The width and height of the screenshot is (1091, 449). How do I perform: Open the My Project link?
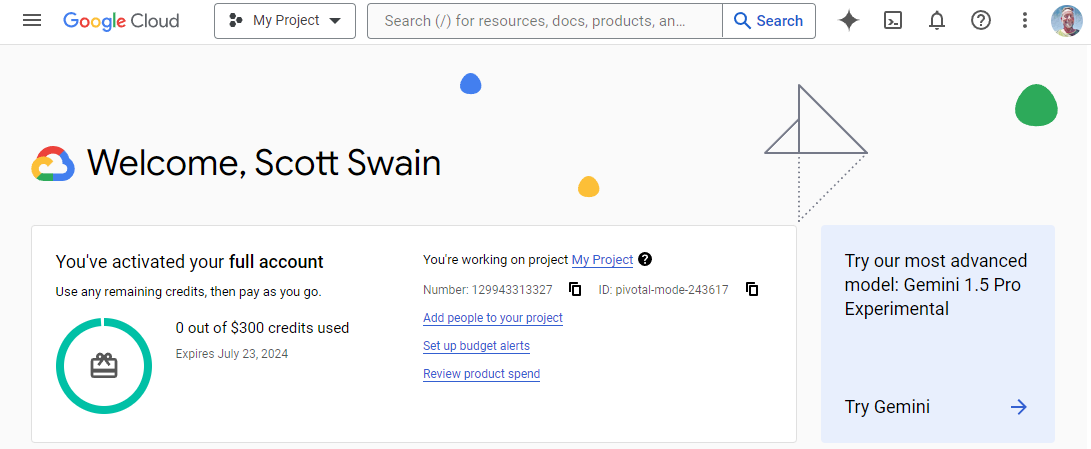(602, 260)
